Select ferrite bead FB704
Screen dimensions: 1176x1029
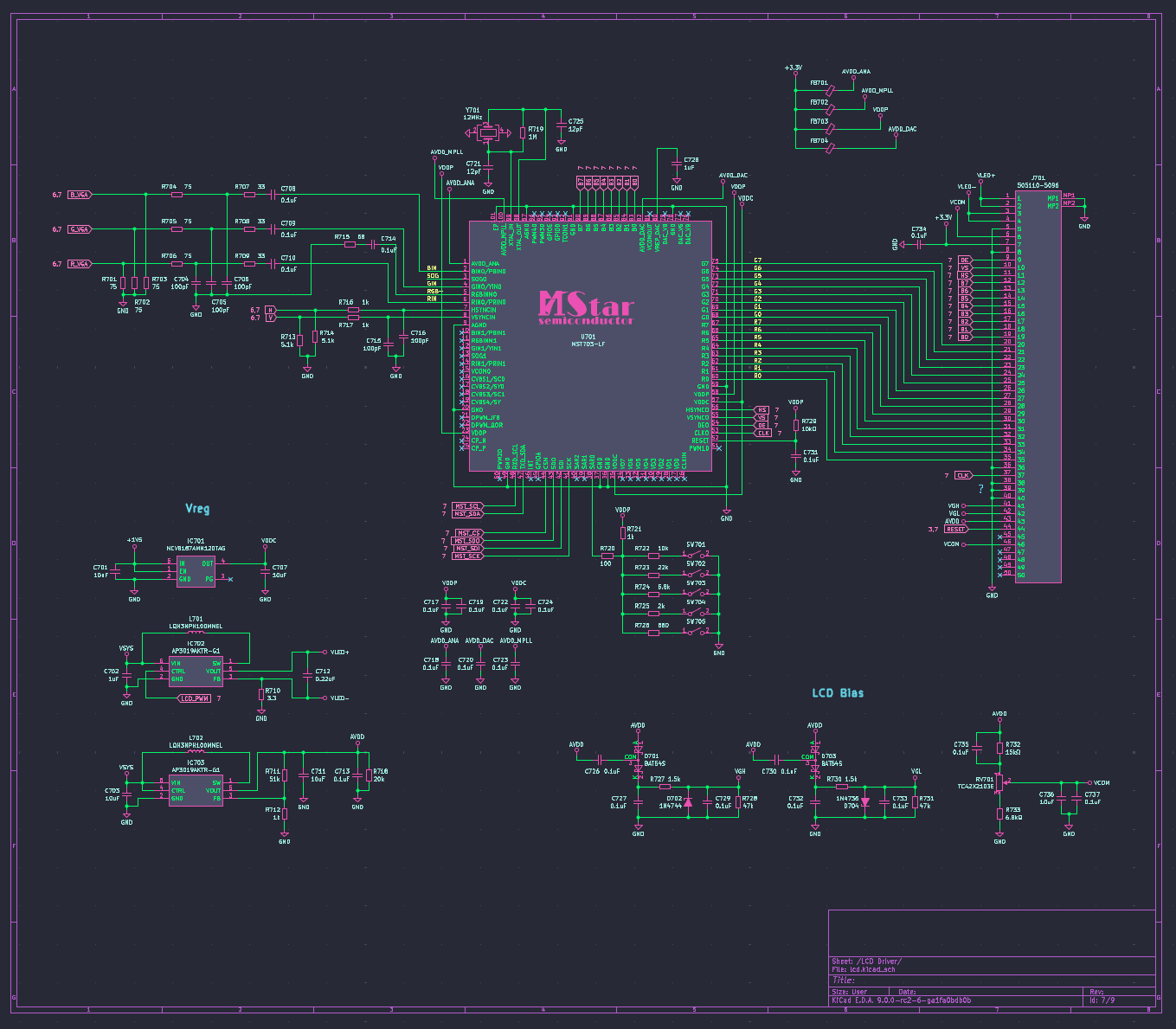(830, 148)
